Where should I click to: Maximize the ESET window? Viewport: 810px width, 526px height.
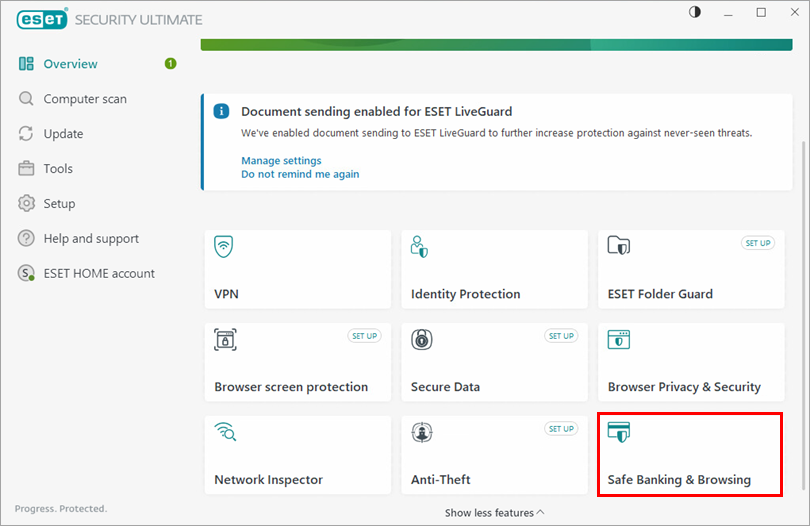761,12
